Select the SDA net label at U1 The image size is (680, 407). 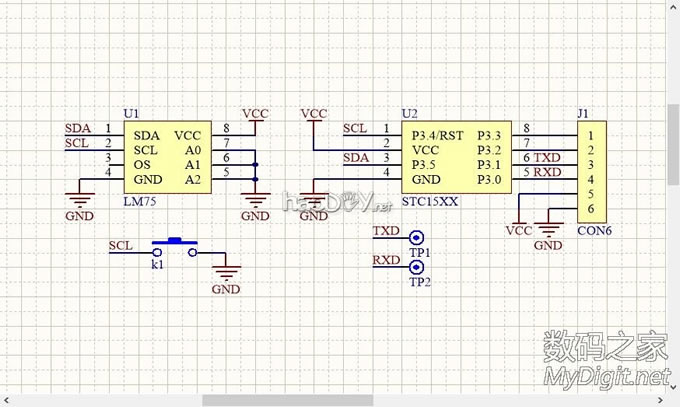[76, 128]
